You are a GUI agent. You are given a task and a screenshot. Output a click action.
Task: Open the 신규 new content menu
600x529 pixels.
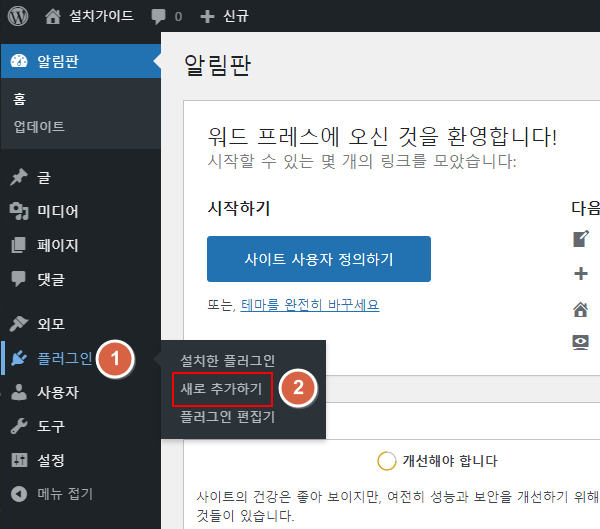click(236, 16)
